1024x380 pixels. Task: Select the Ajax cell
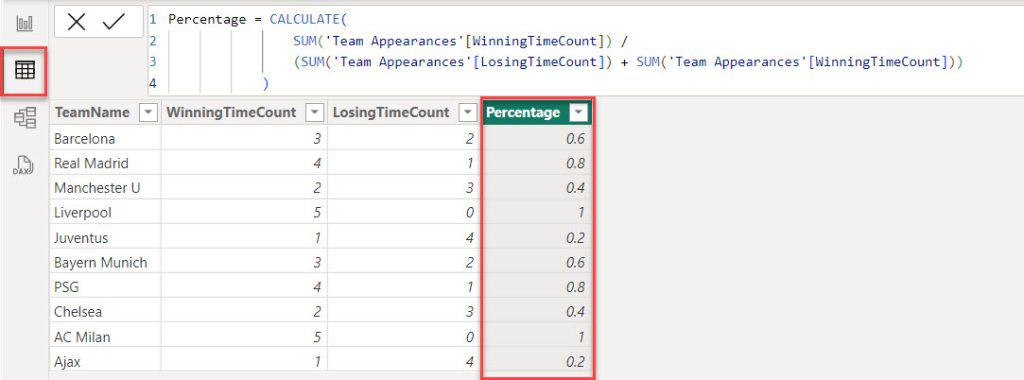[105, 362]
